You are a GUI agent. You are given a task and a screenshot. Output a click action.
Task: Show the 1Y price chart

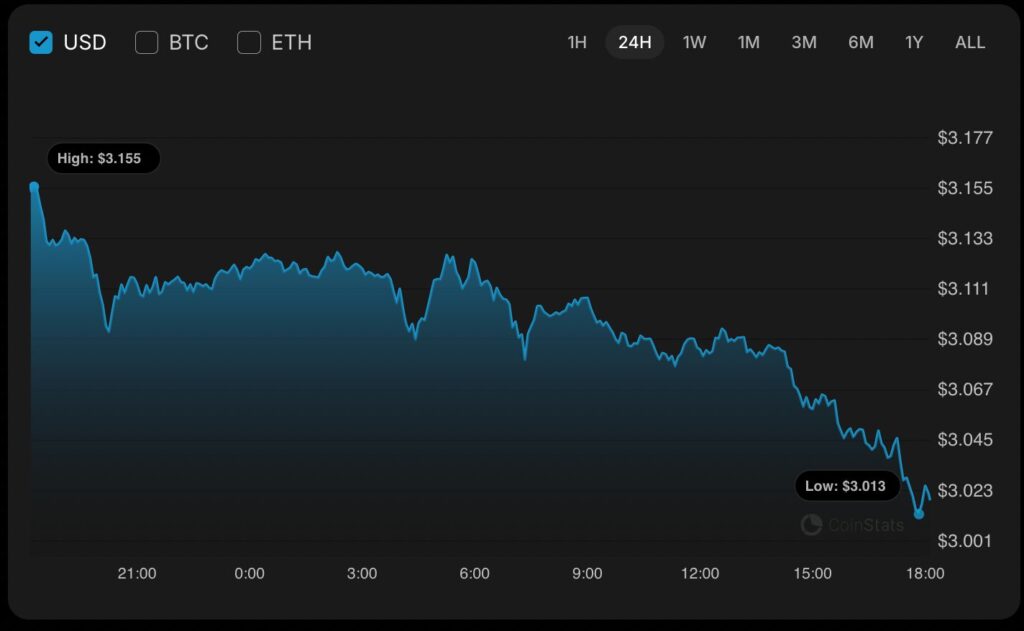pyautogui.click(x=913, y=42)
